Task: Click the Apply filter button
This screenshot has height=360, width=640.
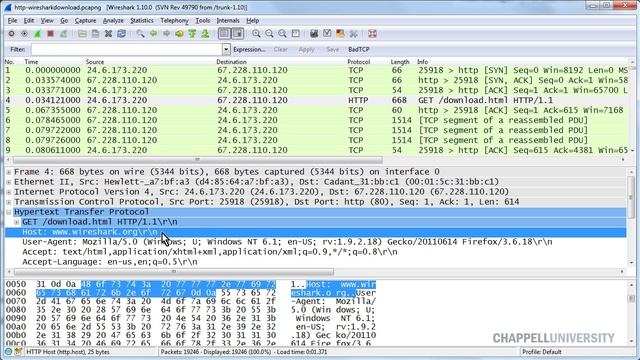Action: tap(306, 49)
